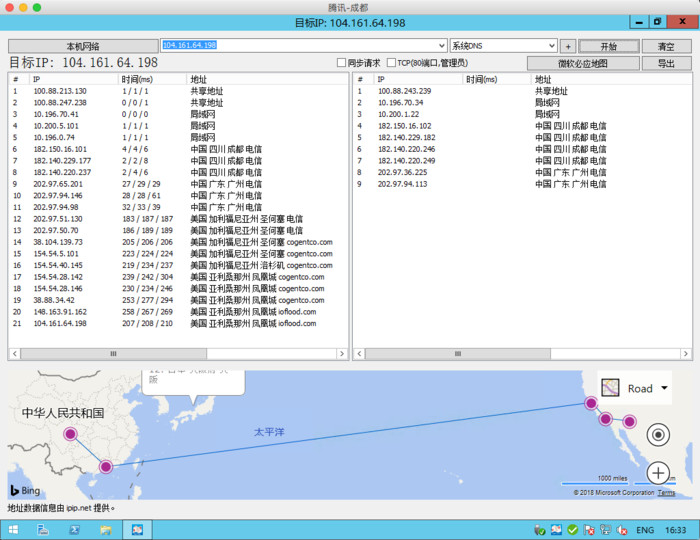The image size is (700, 540).
Task: Select hop row 100.88.213.130
Action: (178, 91)
